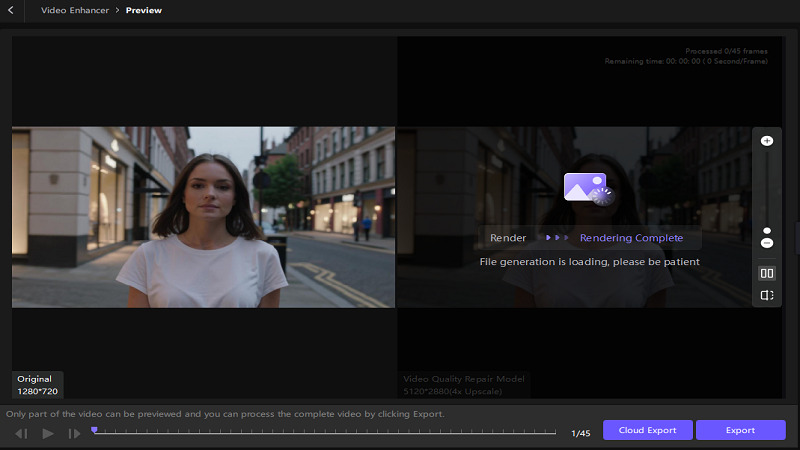
Task: Step to the previous frame
Action: [x=21, y=434]
